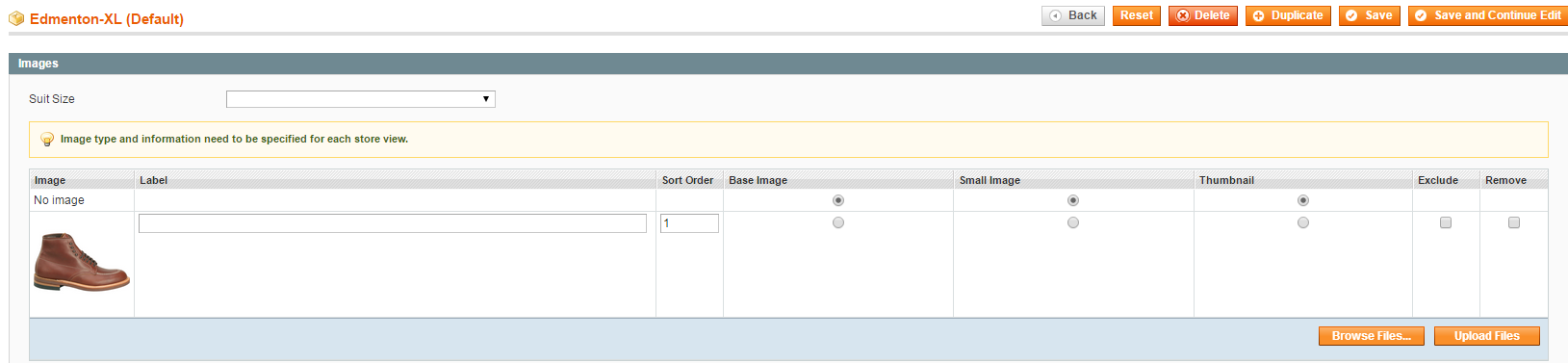The width and height of the screenshot is (1568, 363).
Task: Focus the shoe image Label field
Action: tap(393, 223)
